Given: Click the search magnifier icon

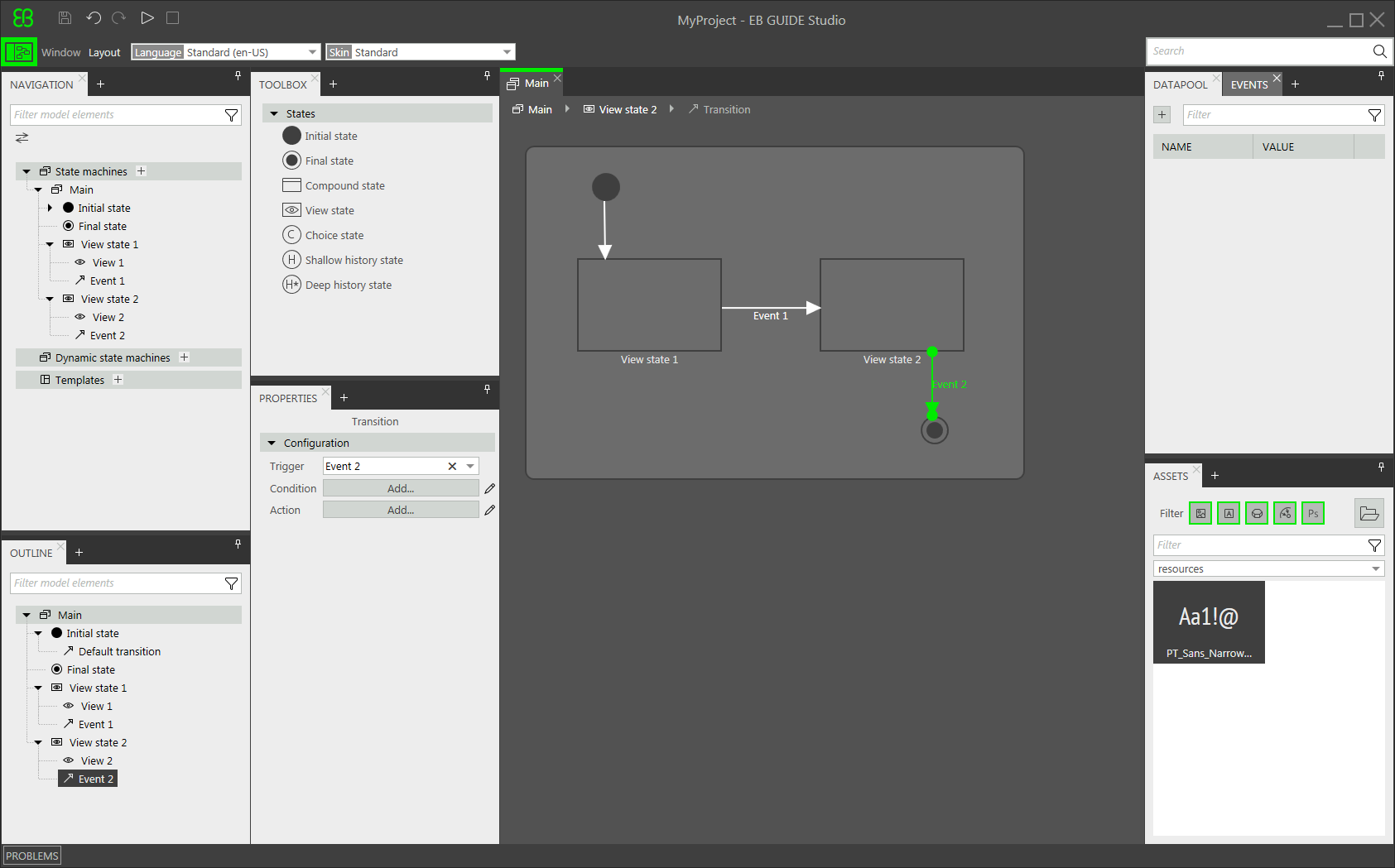Looking at the screenshot, I should click(1379, 51).
